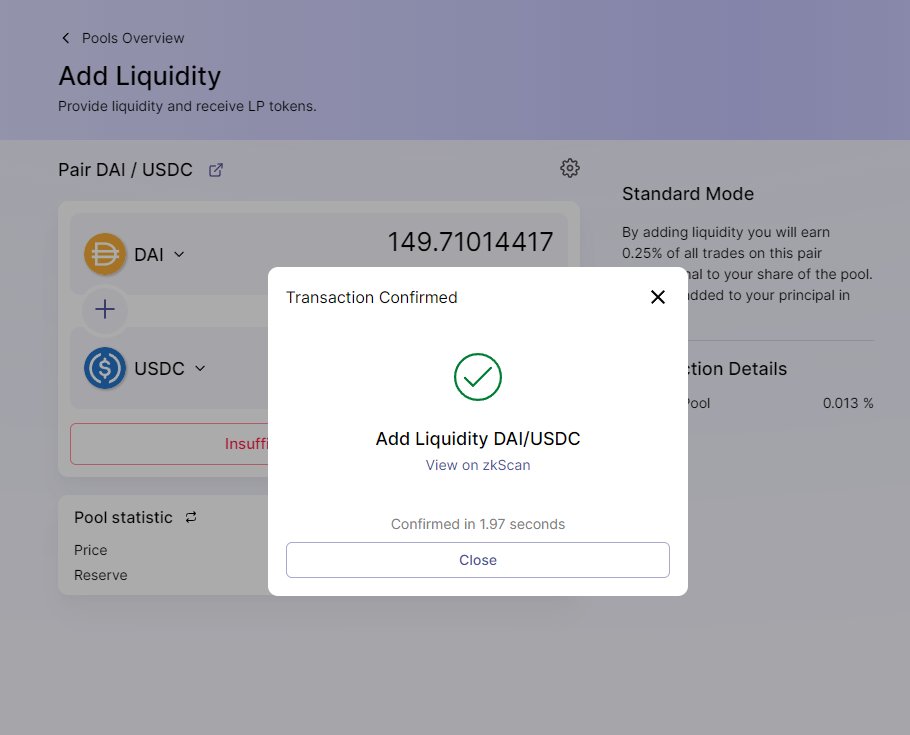Click the USDC token icon

point(105,368)
